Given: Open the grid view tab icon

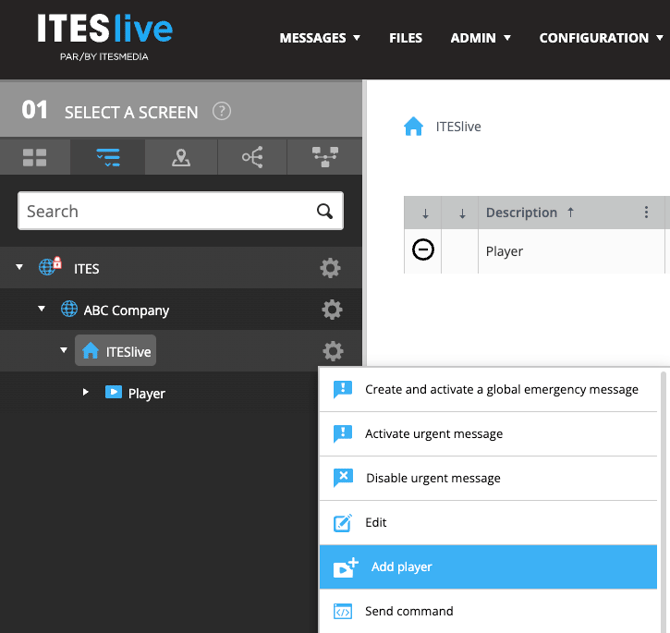Looking at the screenshot, I should (35, 157).
